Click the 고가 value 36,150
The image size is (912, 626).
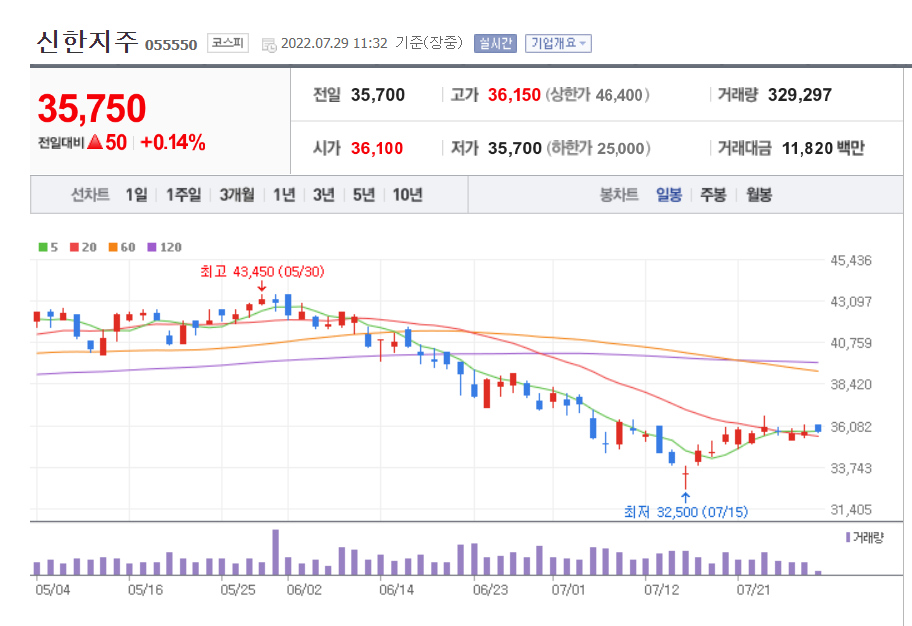[514, 95]
